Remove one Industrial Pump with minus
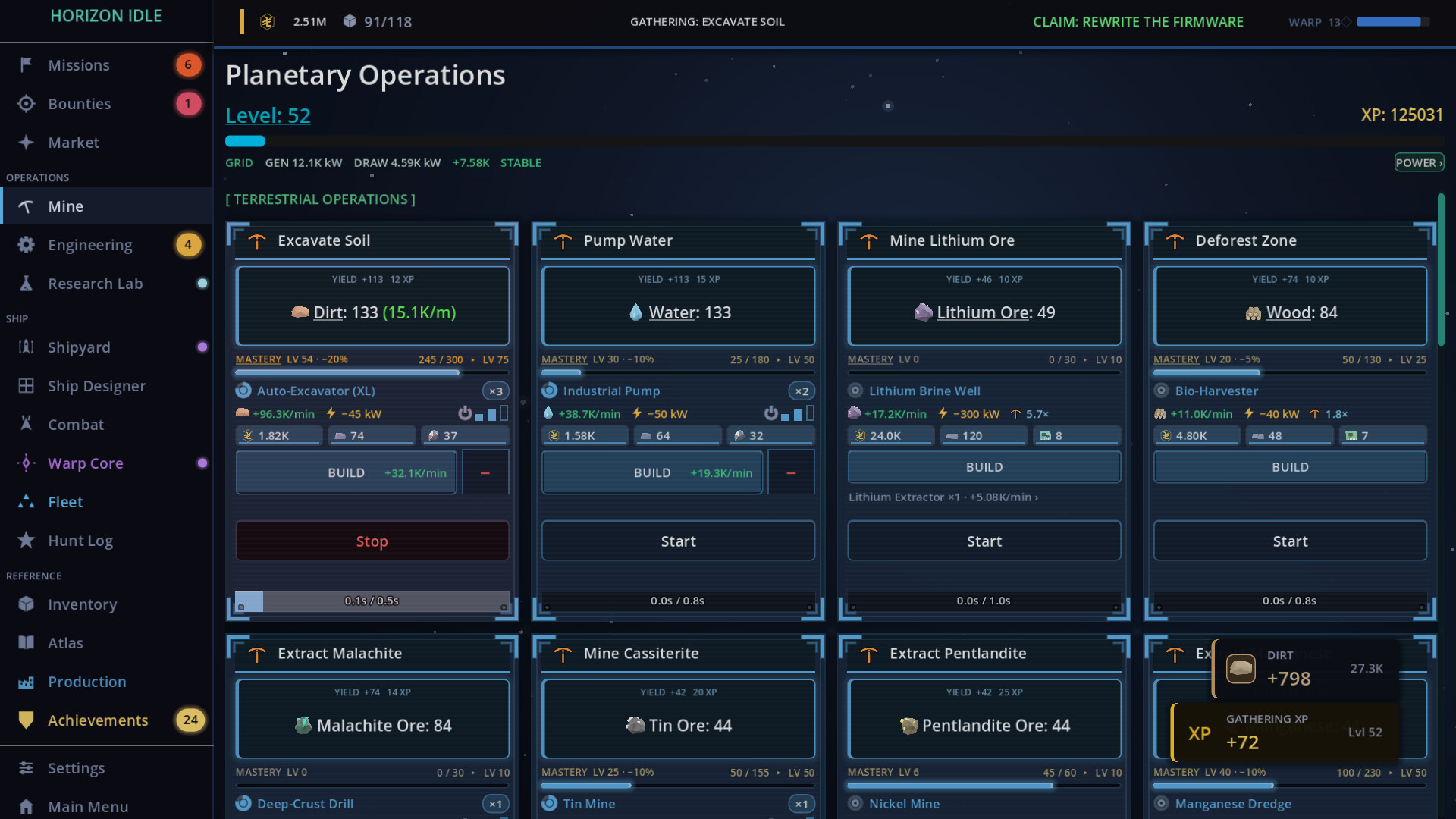Image resolution: width=1456 pixels, height=819 pixels. (x=791, y=472)
